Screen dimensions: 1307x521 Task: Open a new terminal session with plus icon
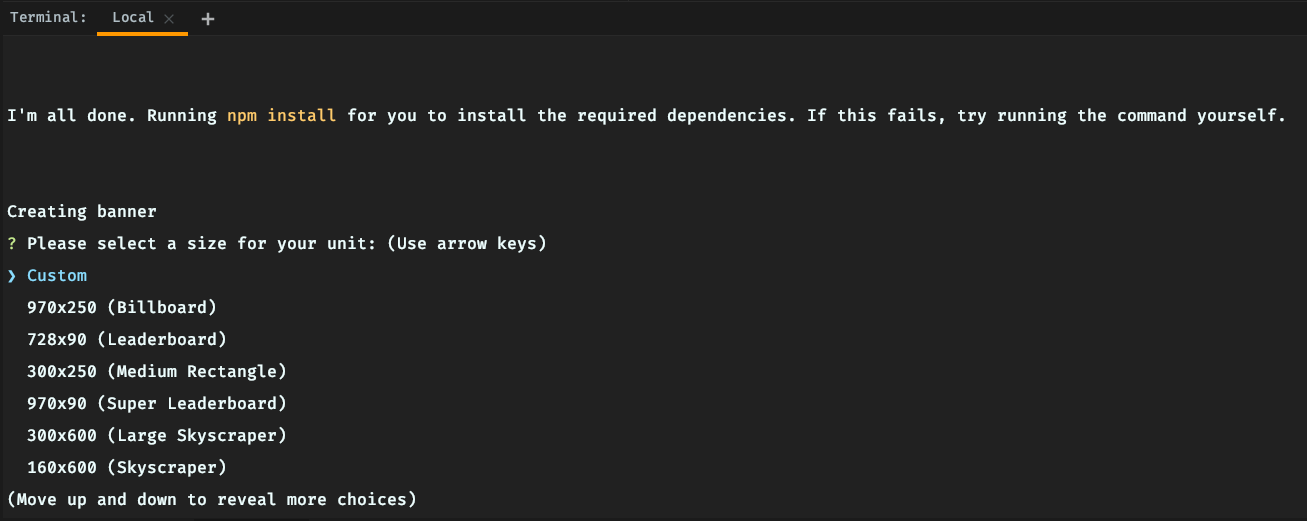pyautogui.click(x=208, y=18)
